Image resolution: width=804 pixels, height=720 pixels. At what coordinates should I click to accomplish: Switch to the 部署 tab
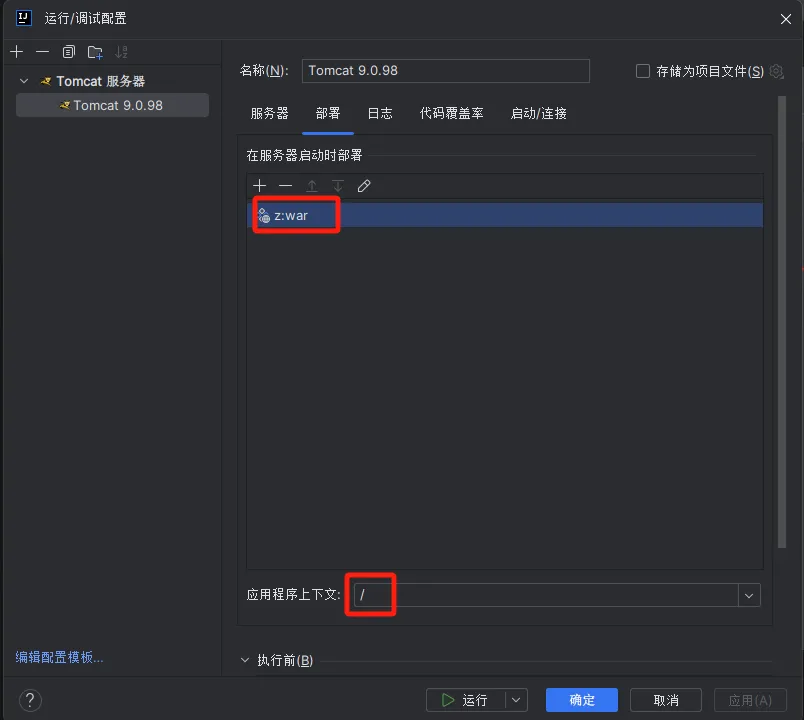tap(328, 113)
